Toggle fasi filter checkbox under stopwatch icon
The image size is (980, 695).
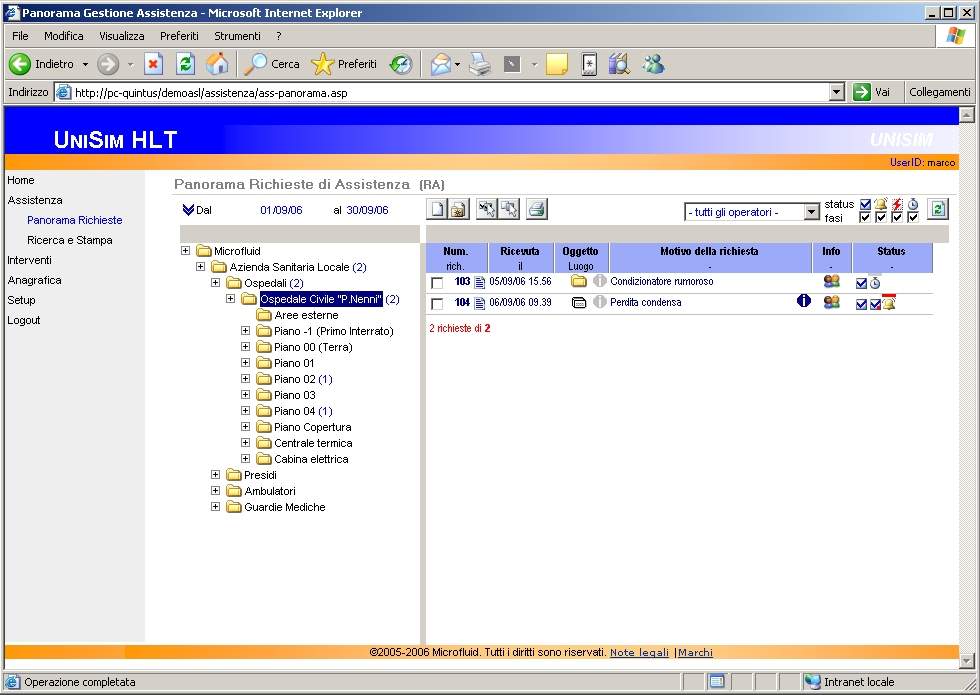tap(912, 218)
